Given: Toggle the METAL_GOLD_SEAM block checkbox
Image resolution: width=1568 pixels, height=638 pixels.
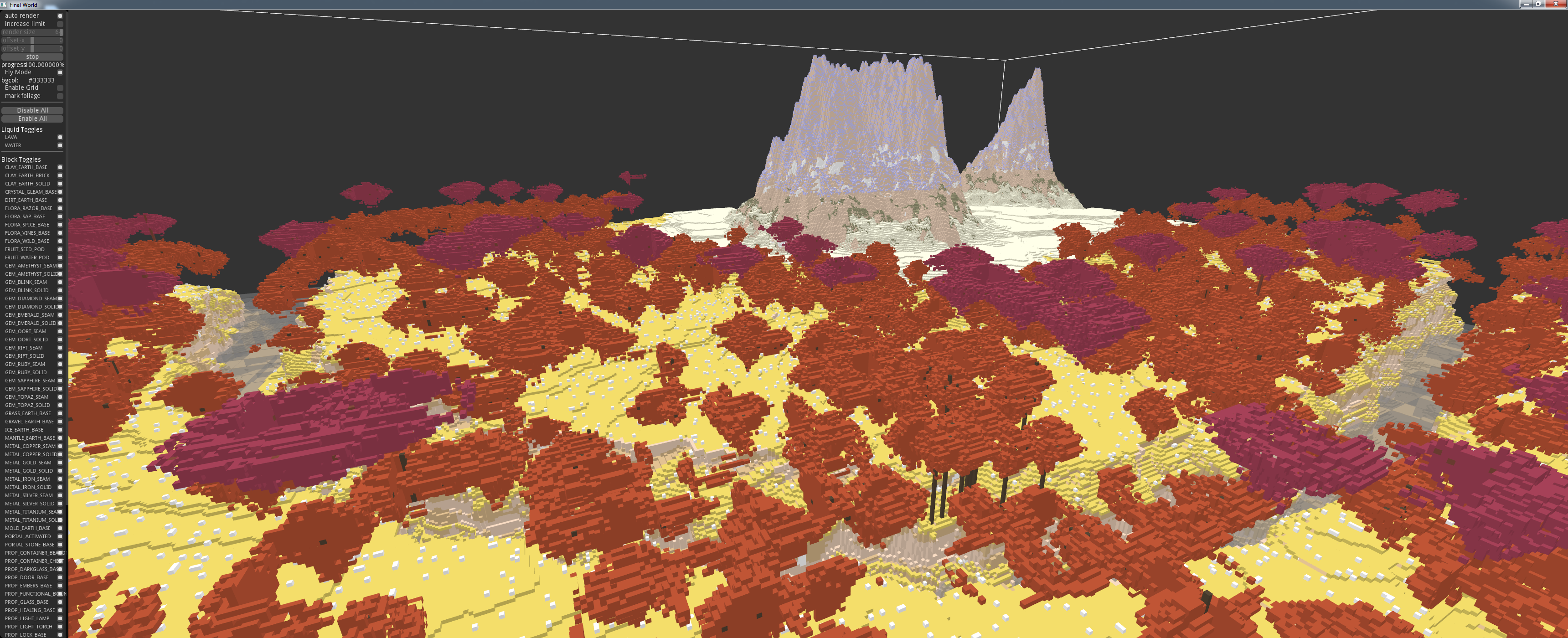Looking at the screenshot, I should coord(60,463).
